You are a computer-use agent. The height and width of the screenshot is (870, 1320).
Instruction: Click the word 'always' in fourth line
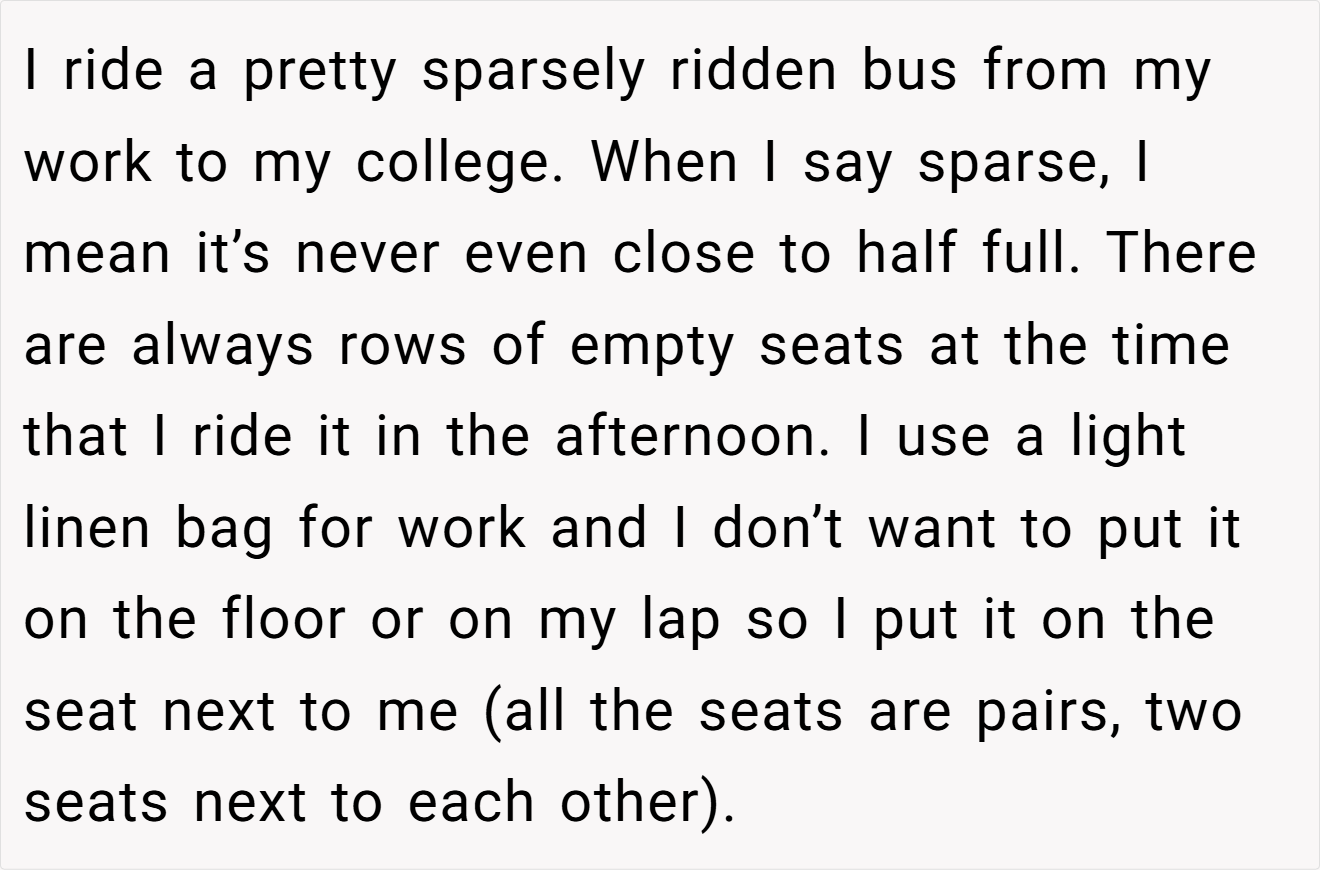224,346
